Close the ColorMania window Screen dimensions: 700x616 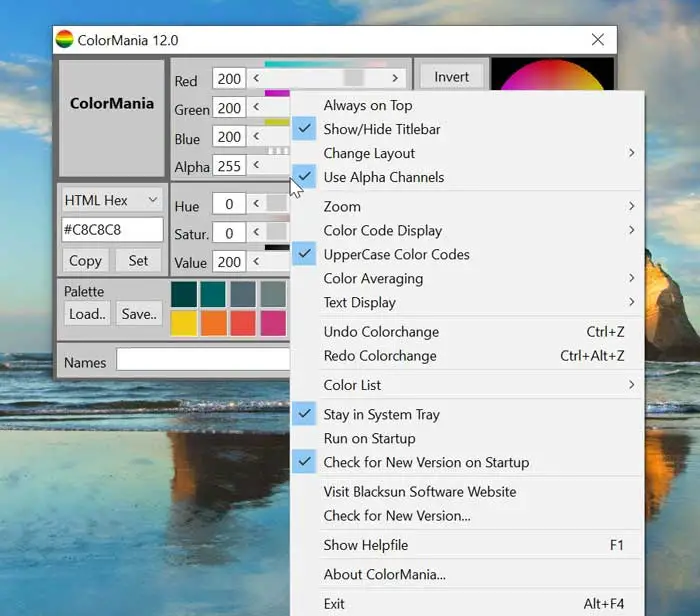(x=598, y=40)
